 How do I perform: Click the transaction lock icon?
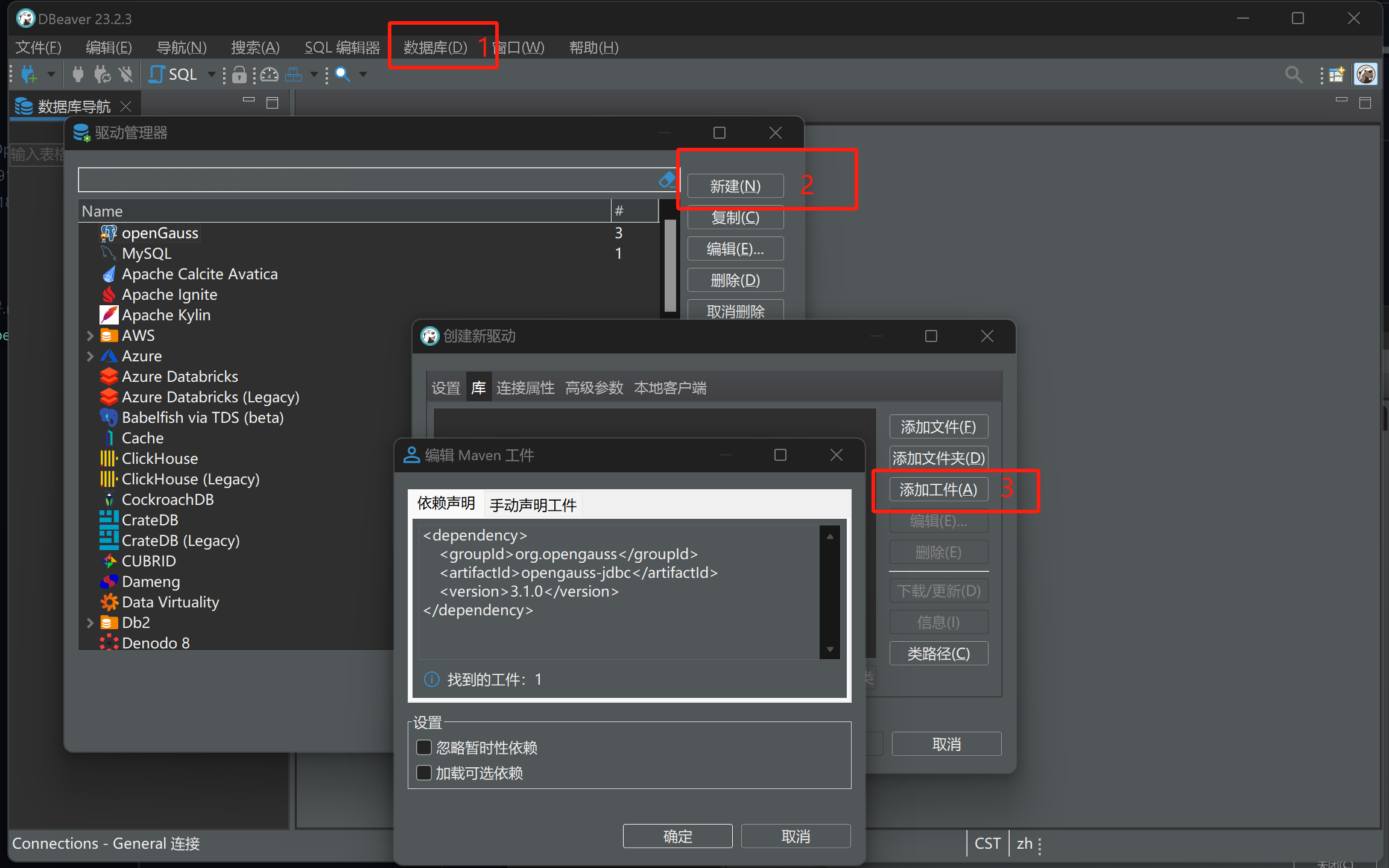click(239, 74)
